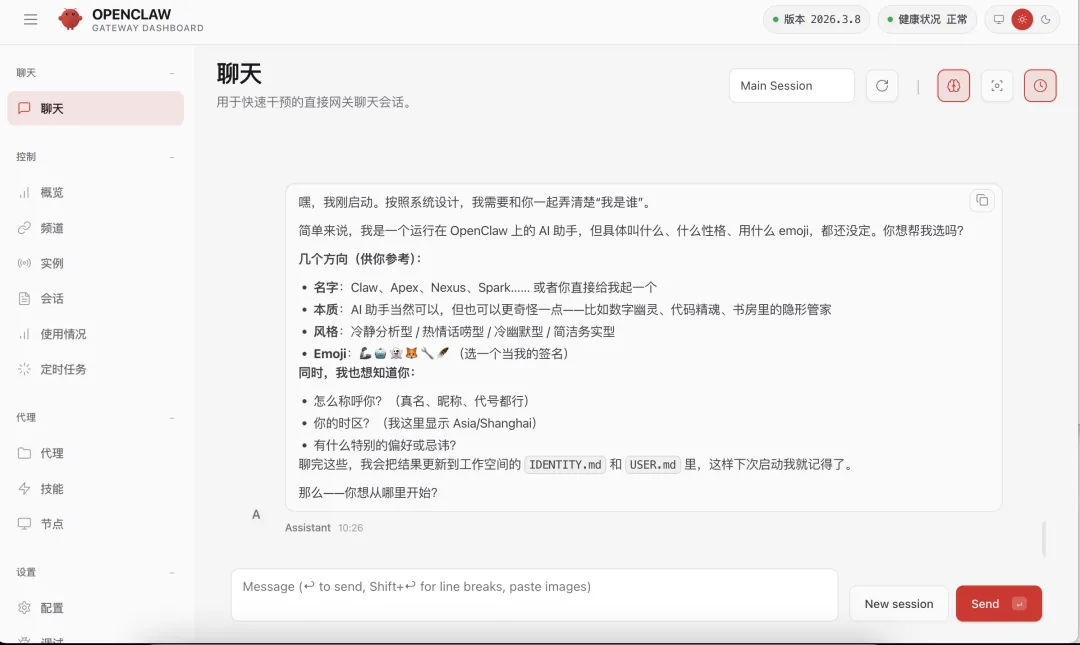Click the USER.md code tag
Viewport: 1080px width, 645px height.
(653, 464)
